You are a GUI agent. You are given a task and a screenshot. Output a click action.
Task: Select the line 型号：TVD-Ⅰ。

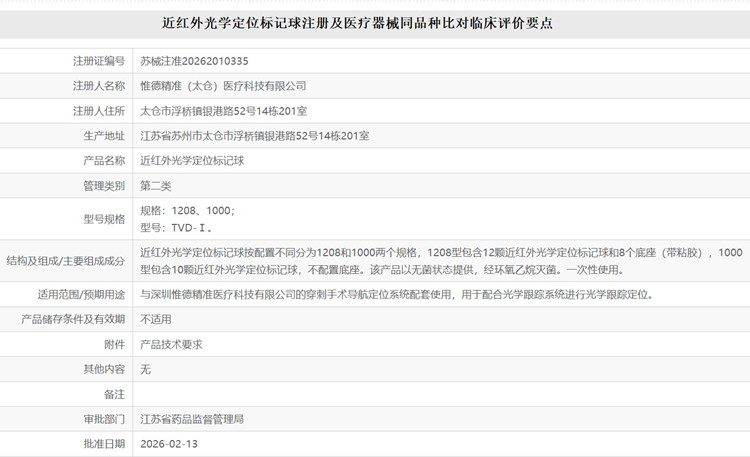pos(176,228)
